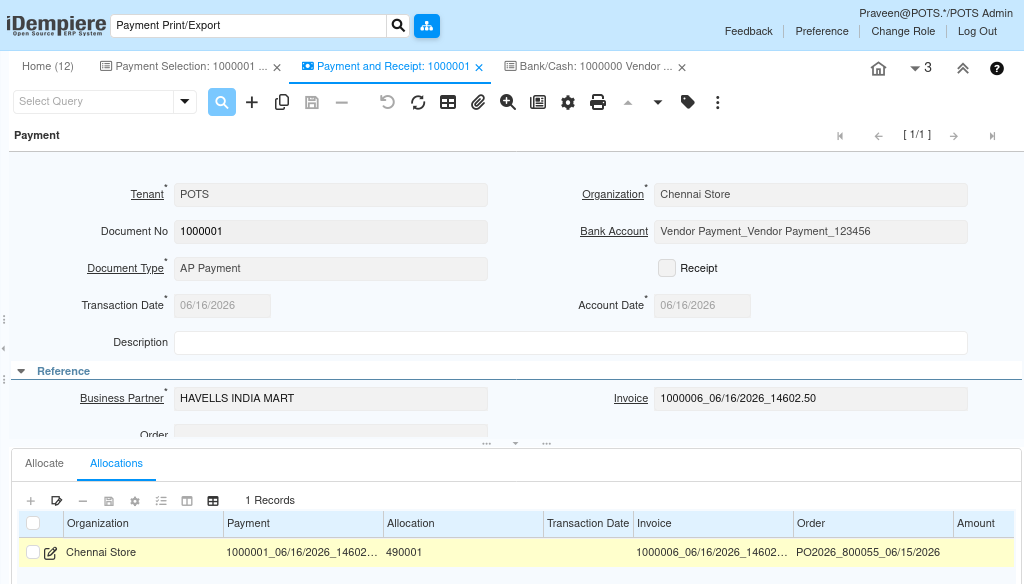
Task: Switch to Home (12) tab
Action: click(48, 67)
